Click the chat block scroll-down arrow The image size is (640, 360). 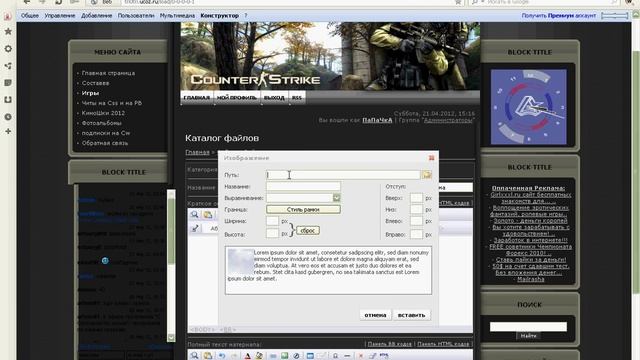171,338
